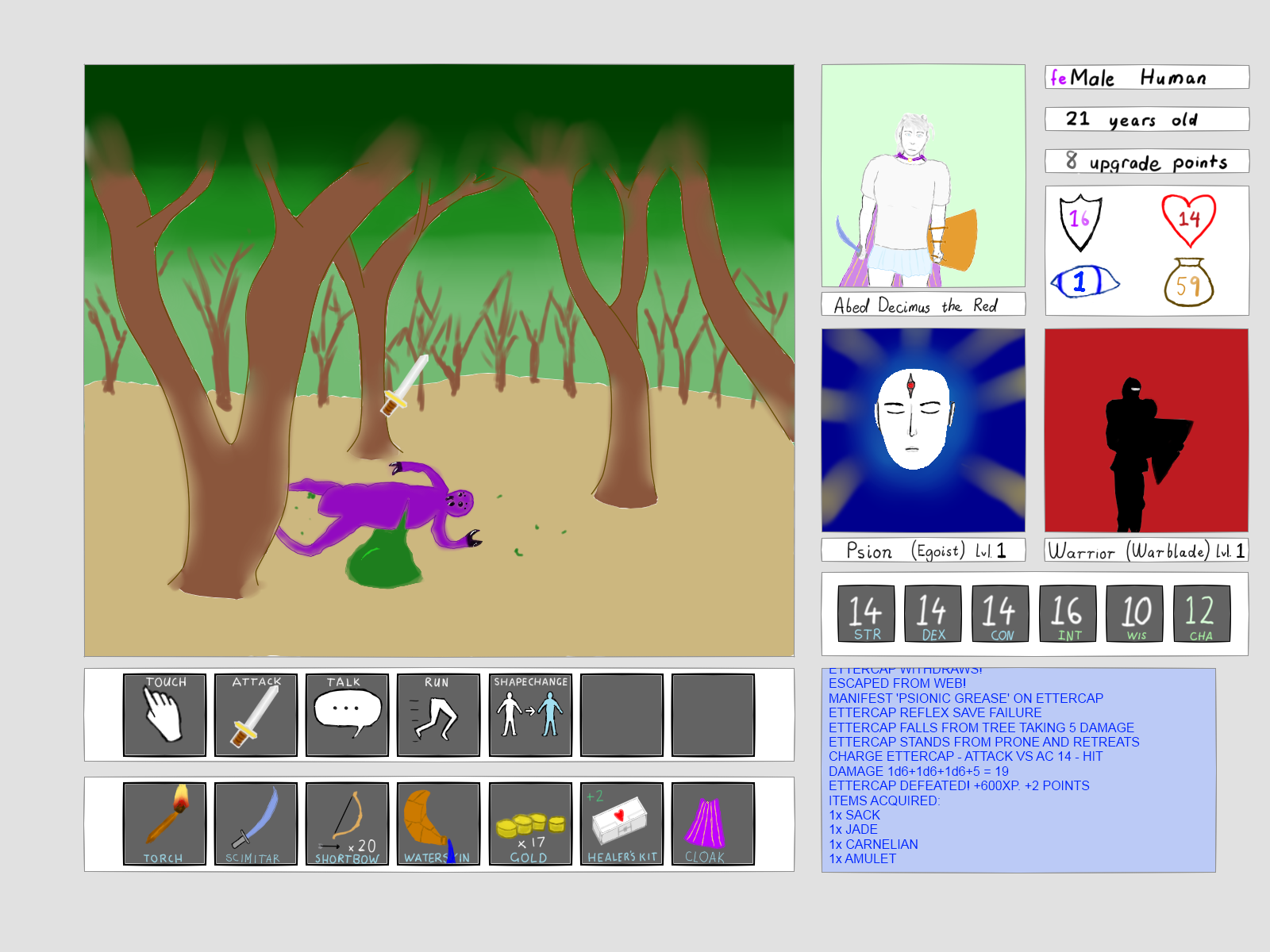Click the Talk speech bubble action
This screenshot has width=1270, height=952.
point(347,715)
